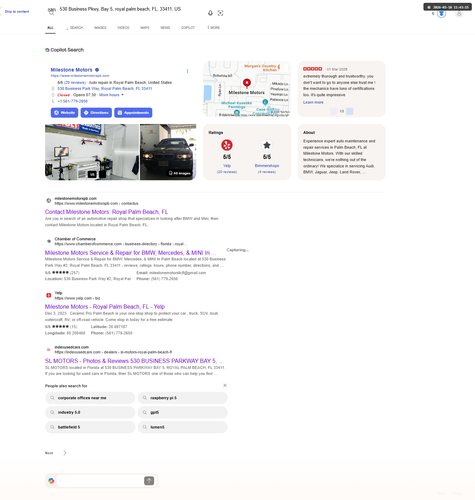This screenshot has height=500, width=475.
Task: Close the People also search for panel
Action: [225, 385]
